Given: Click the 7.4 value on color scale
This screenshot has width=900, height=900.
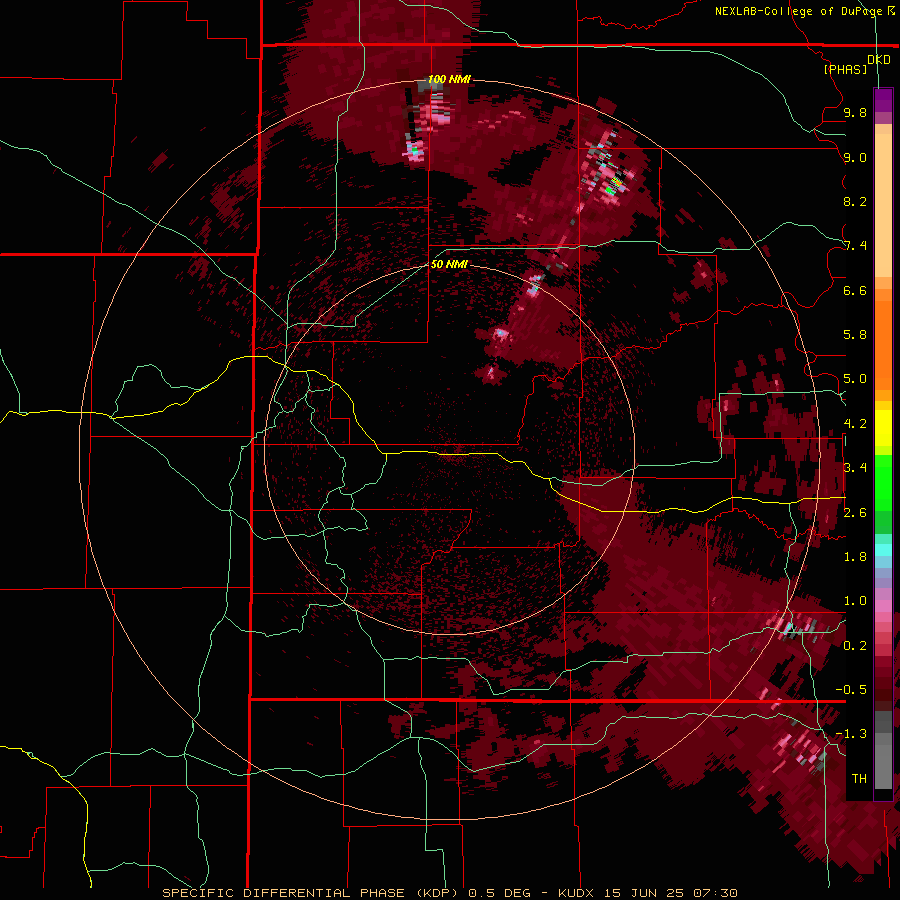Looking at the screenshot, I should (x=855, y=246).
